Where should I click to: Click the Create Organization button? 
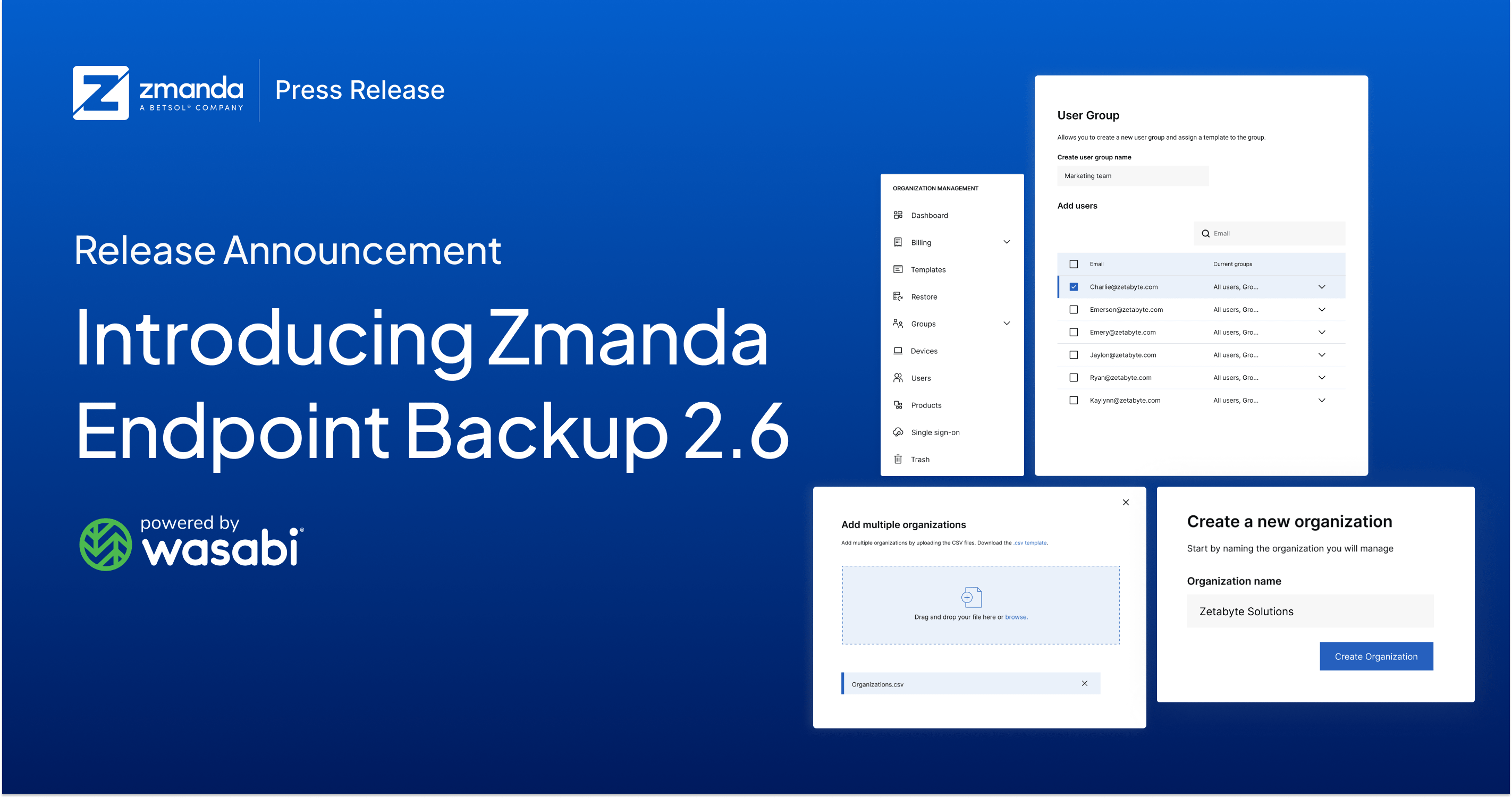[1376, 656]
